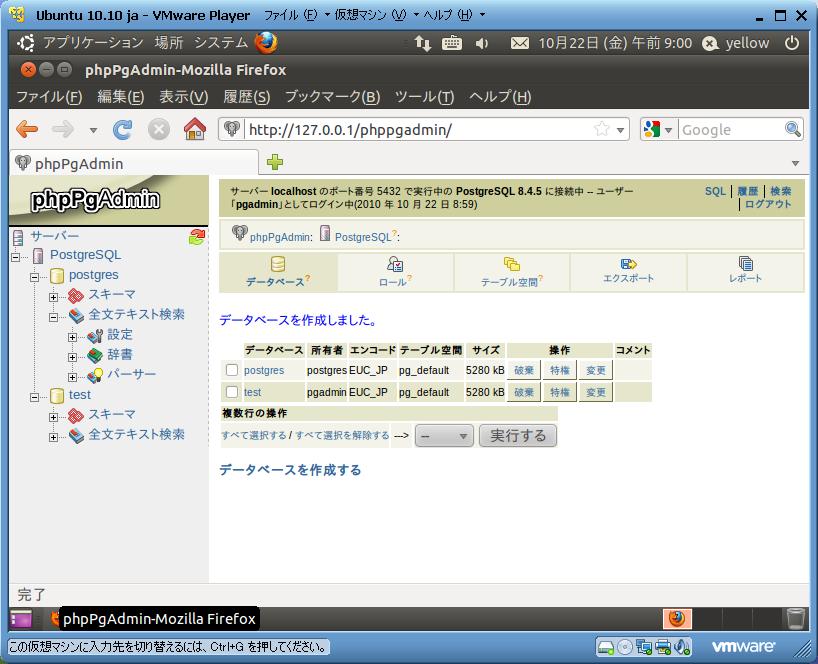Open the mail envelope indicator
This screenshot has height=664, width=818.
pyautogui.click(x=520, y=43)
